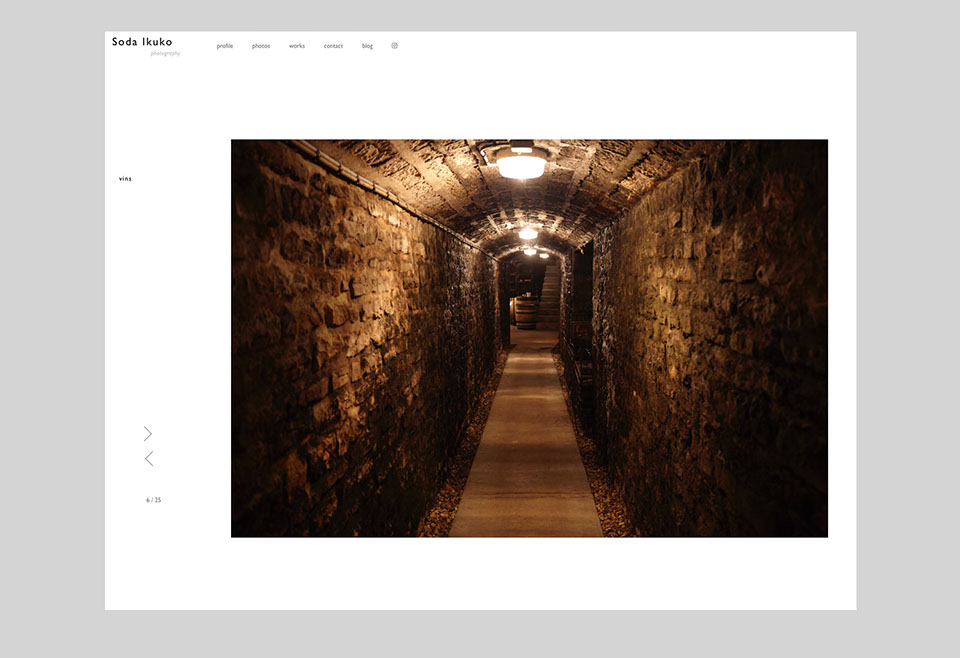Open the Instagram profile icon

coord(394,46)
